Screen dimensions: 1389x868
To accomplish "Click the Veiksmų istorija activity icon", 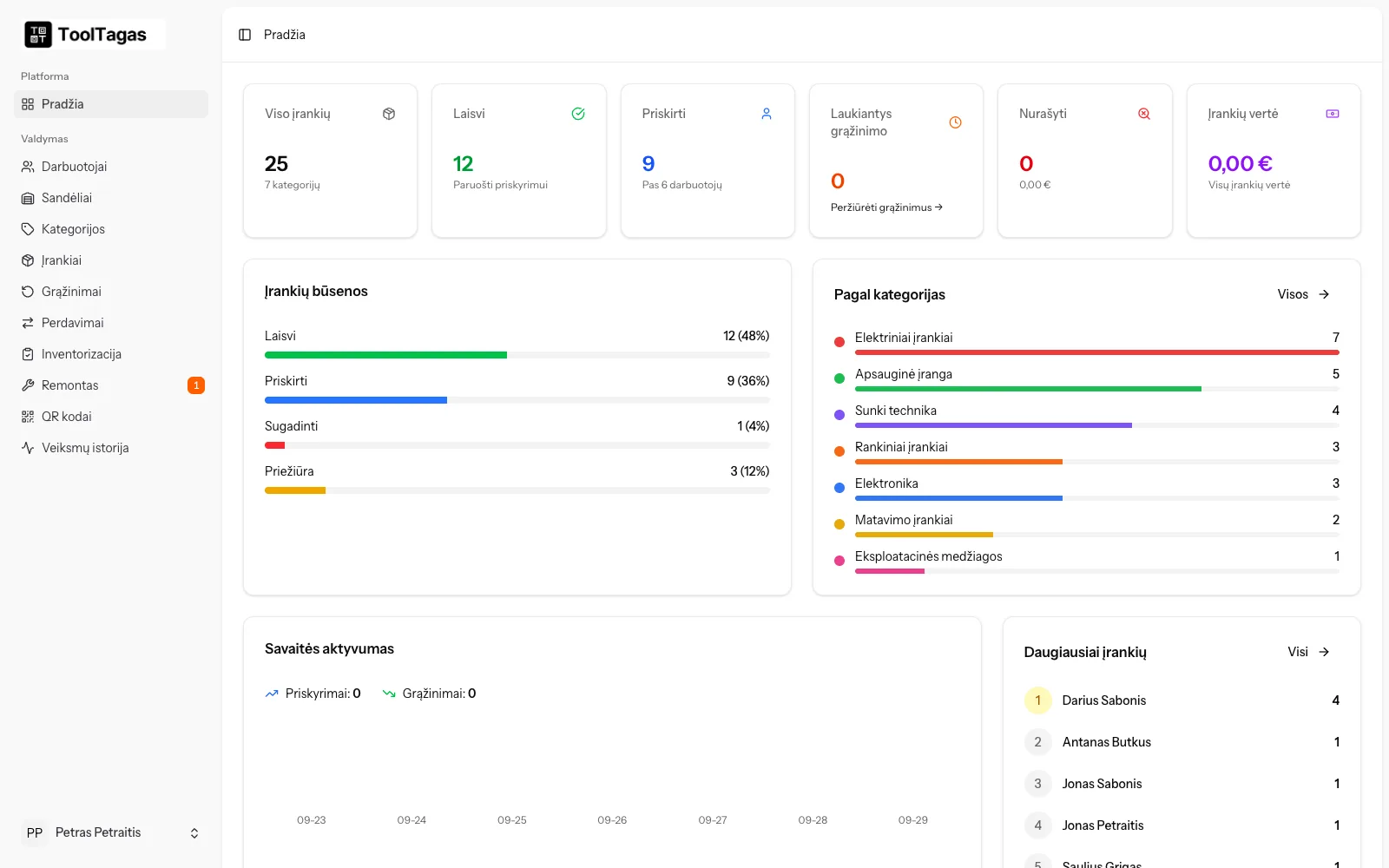I will tap(28, 448).
